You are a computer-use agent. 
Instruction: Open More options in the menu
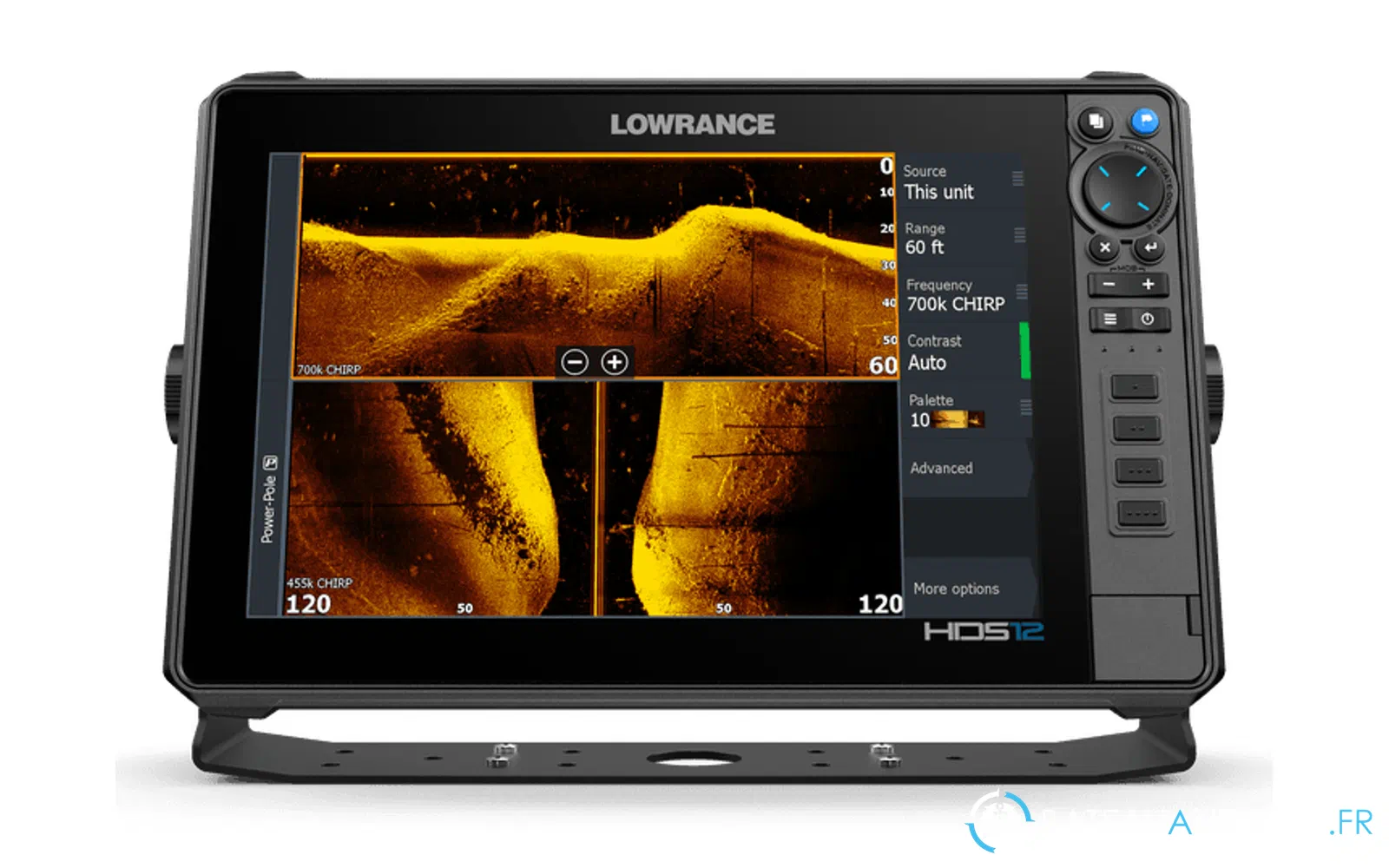[970, 589]
